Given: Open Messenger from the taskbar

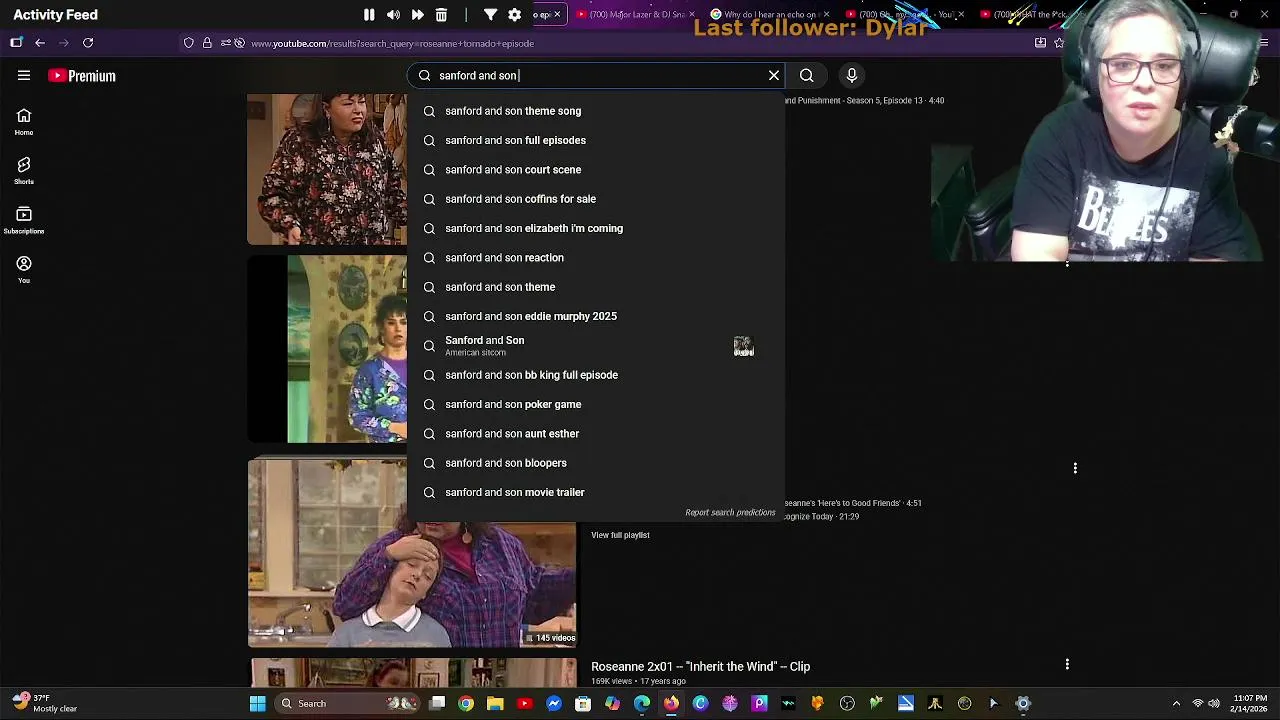Looking at the screenshot, I should point(554,703).
